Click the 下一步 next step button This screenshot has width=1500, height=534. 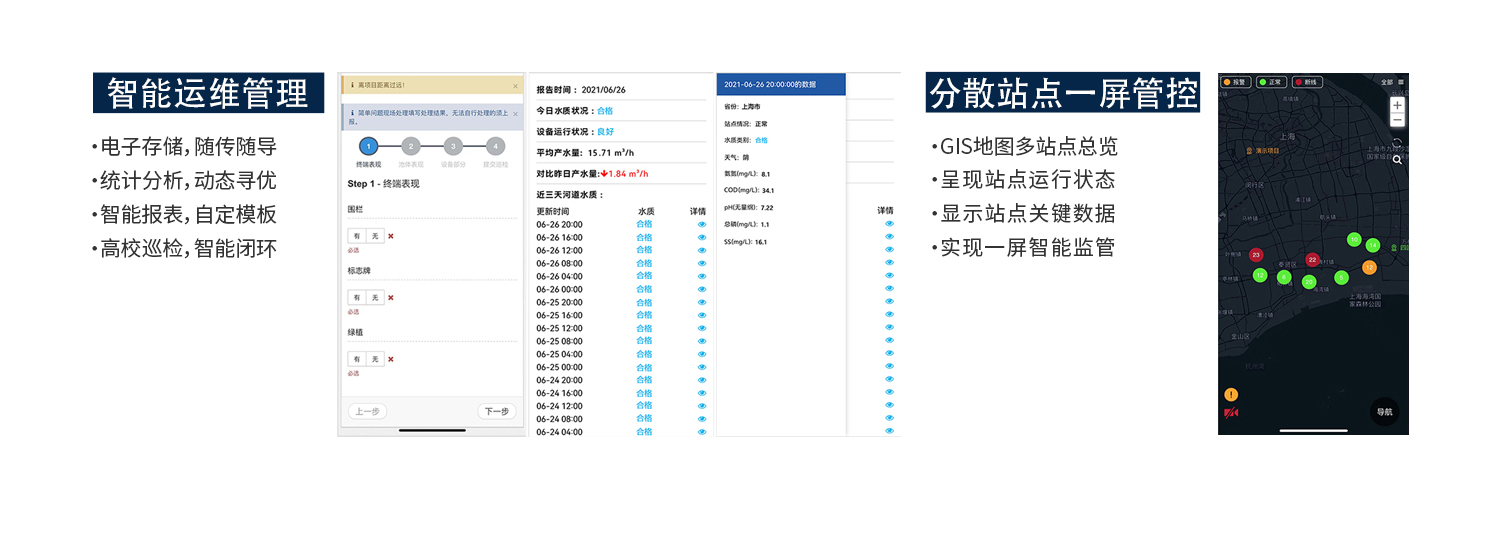pos(496,411)
